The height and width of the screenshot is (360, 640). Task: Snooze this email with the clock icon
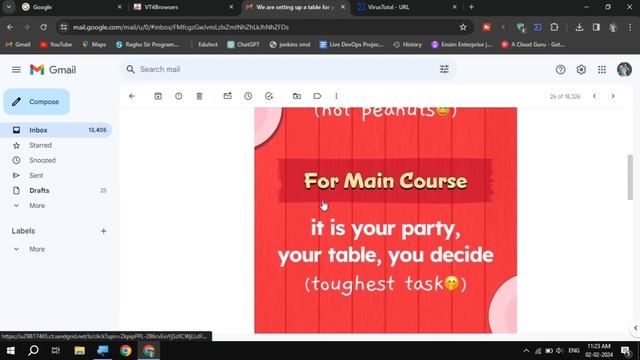(248, 96)
